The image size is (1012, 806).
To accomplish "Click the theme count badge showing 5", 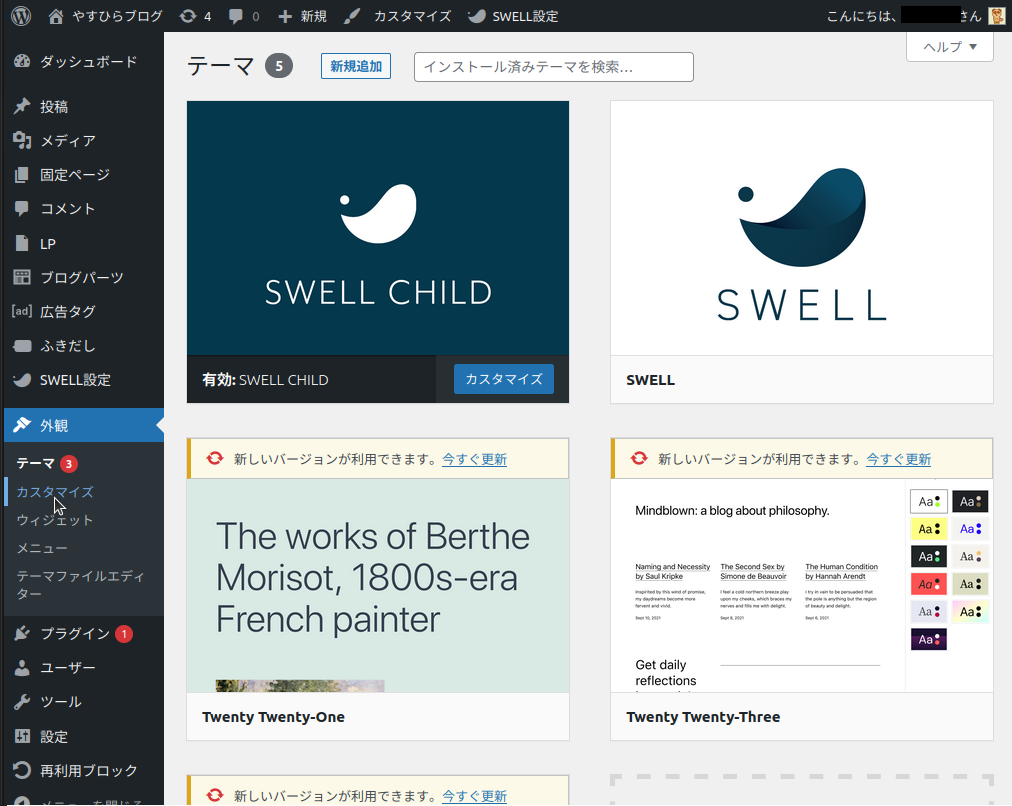I will 279,66.
